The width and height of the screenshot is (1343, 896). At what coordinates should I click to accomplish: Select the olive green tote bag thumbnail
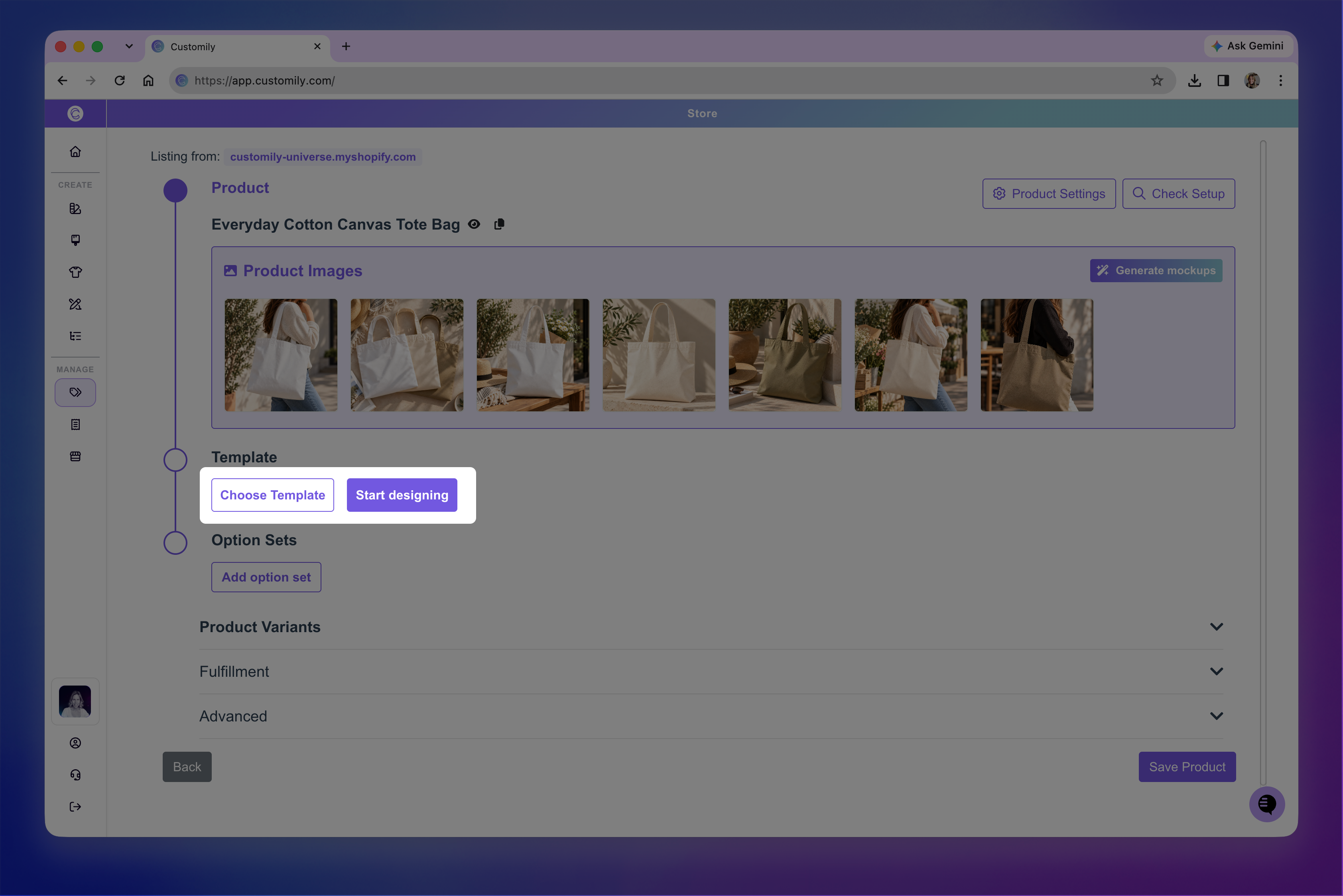point(784,355)
